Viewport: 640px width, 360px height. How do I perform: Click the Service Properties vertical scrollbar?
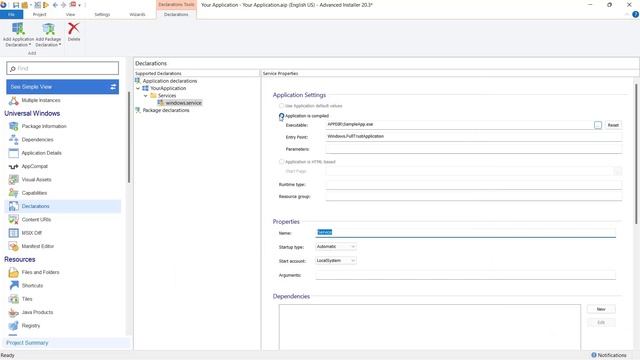tap(636, 153)
